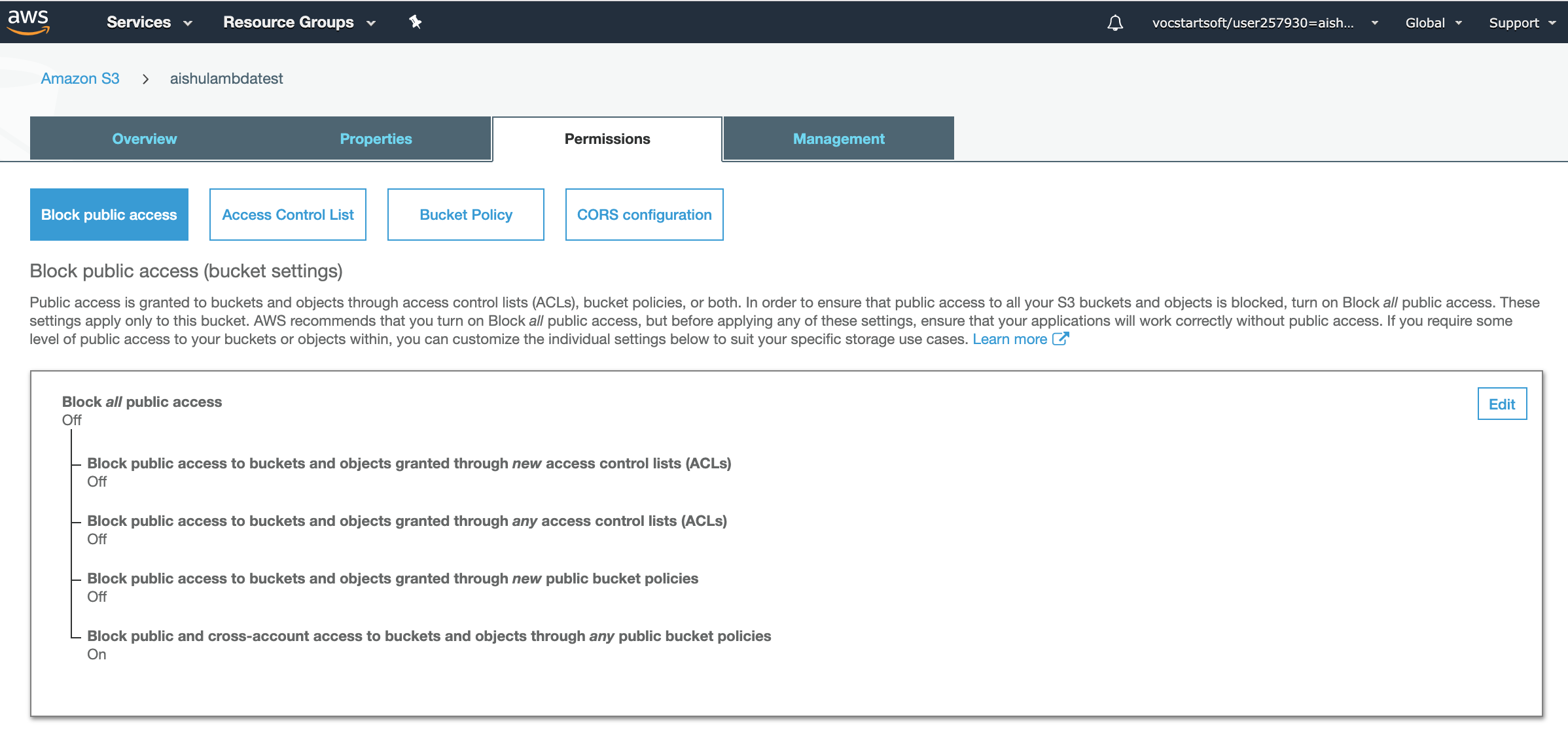
Task: Go to Amazon S3 breadcrumb link
Action: coord(80,78)
